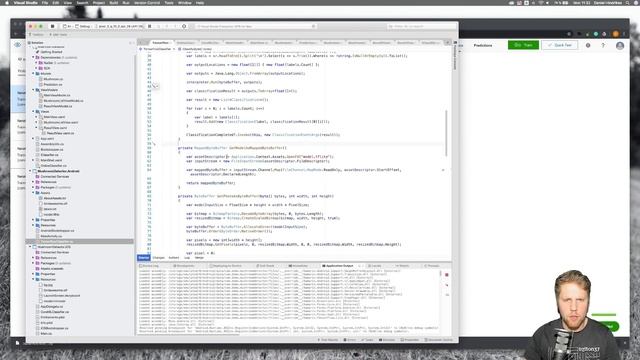The width and height of the screenshot is (640, 360).
Task: Select Bootstrapper.cs file
Action: 53,149
